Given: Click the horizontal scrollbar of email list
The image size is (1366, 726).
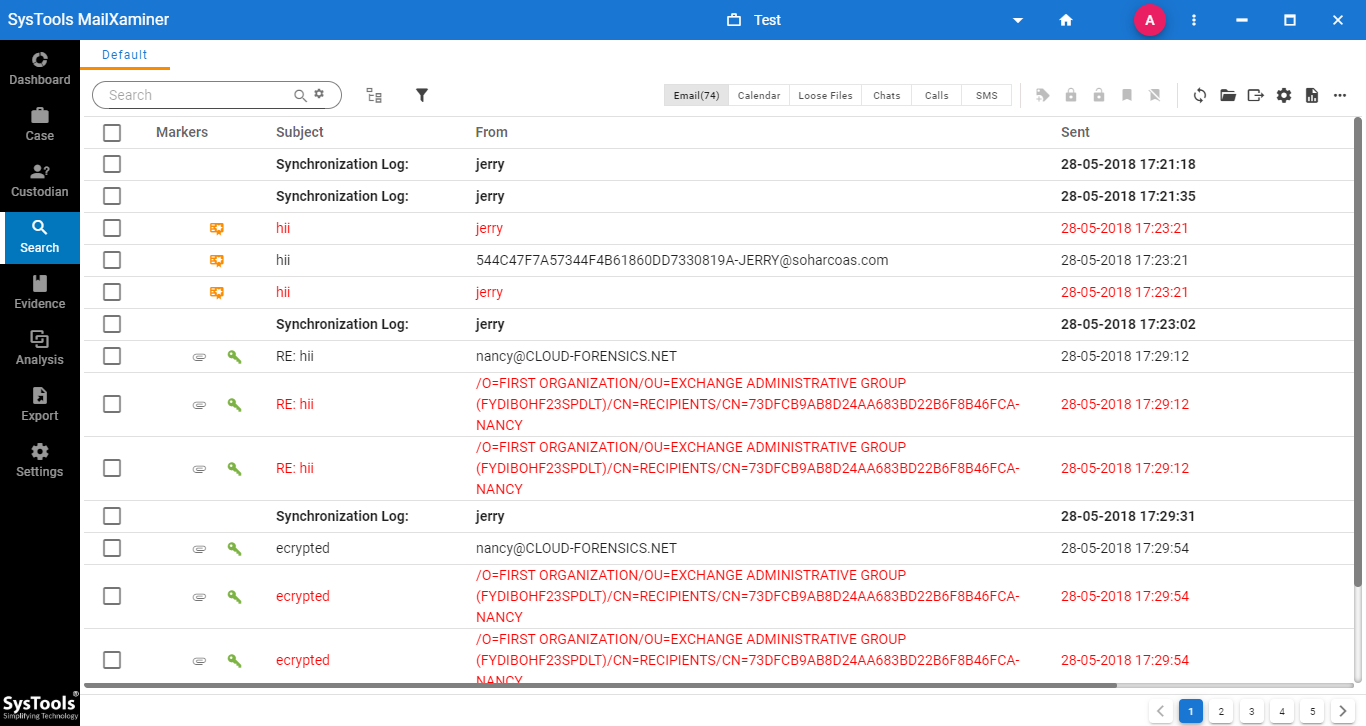Looking at the screenshot, I should (600, 685).
